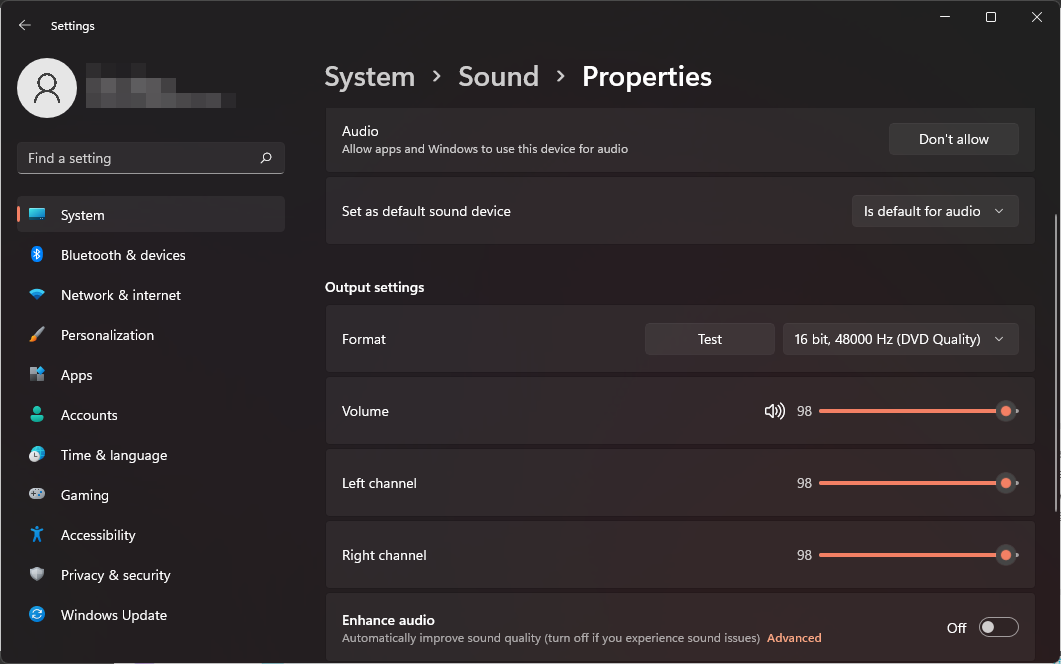
Task: Open Advanced enhance audio settings
Action: 794,638
